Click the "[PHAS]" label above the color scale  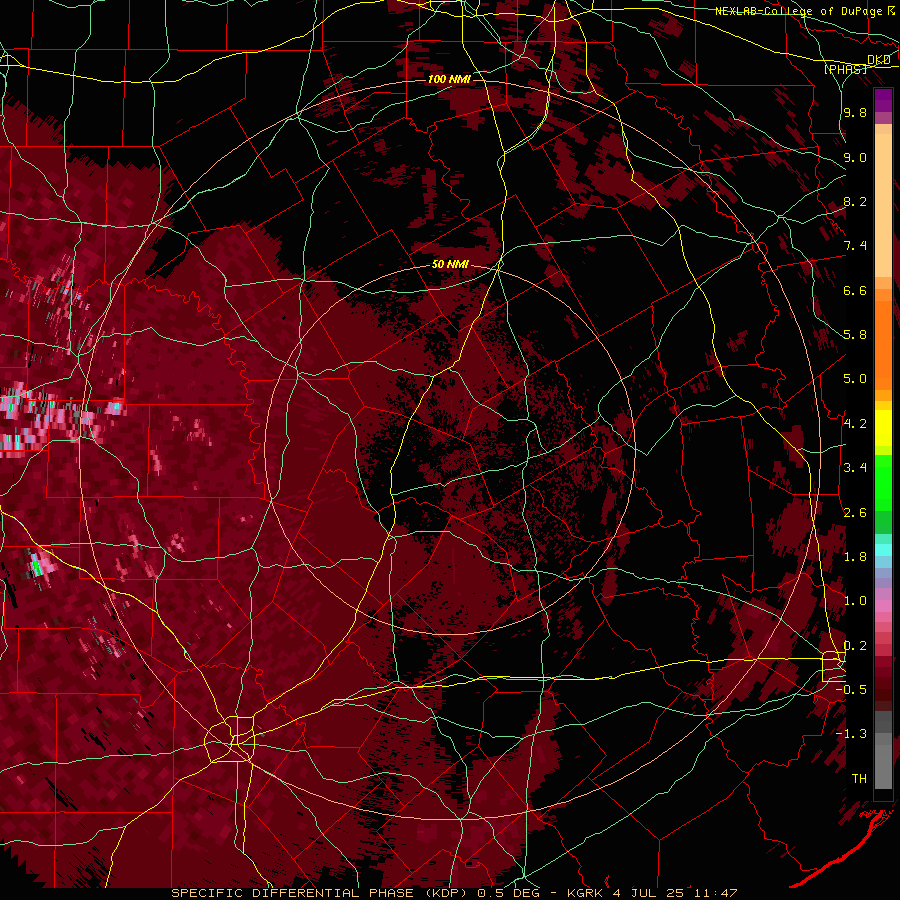pyautogui.click(x=845, y=69)
